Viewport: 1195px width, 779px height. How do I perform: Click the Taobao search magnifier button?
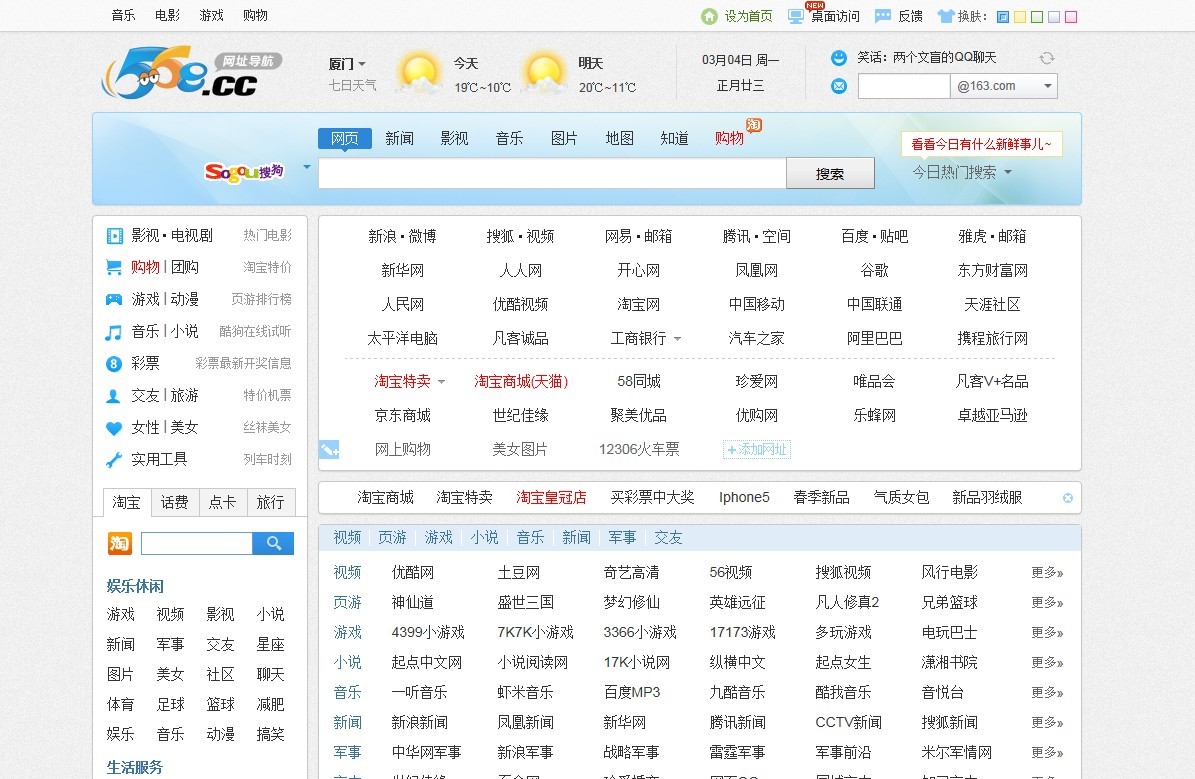pyautogui.click(x=273, y=543)
